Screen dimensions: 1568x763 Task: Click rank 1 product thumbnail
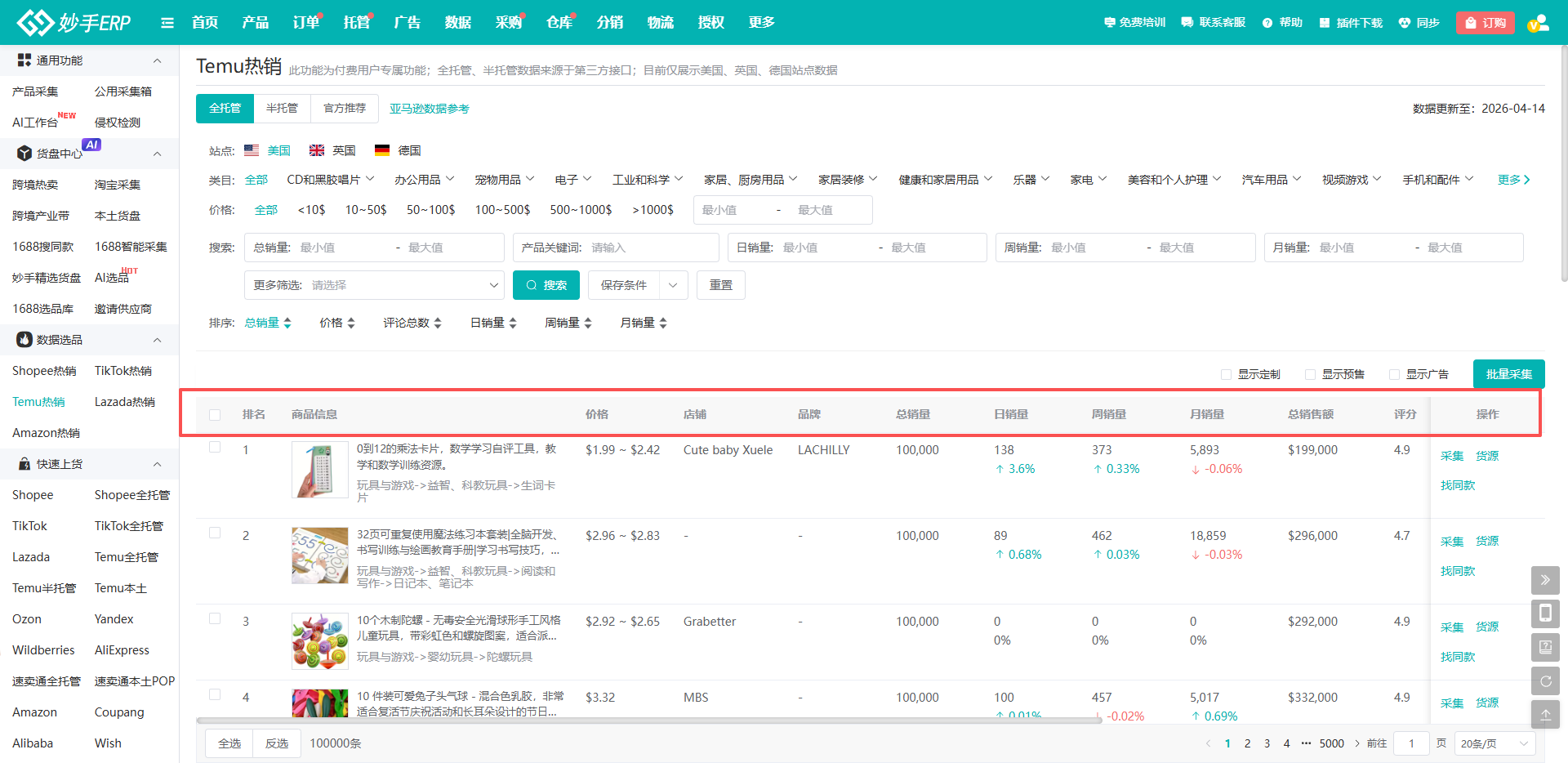click(320, 470)
